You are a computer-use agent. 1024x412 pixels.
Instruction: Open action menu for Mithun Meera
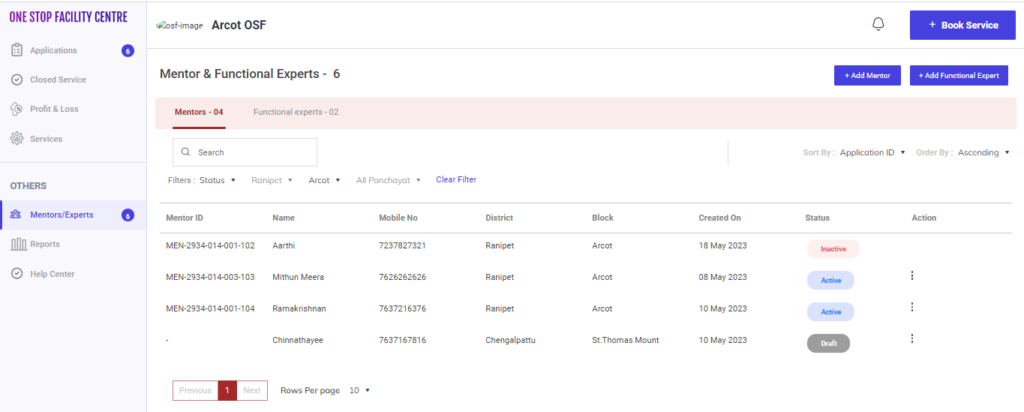click(911, 276)
